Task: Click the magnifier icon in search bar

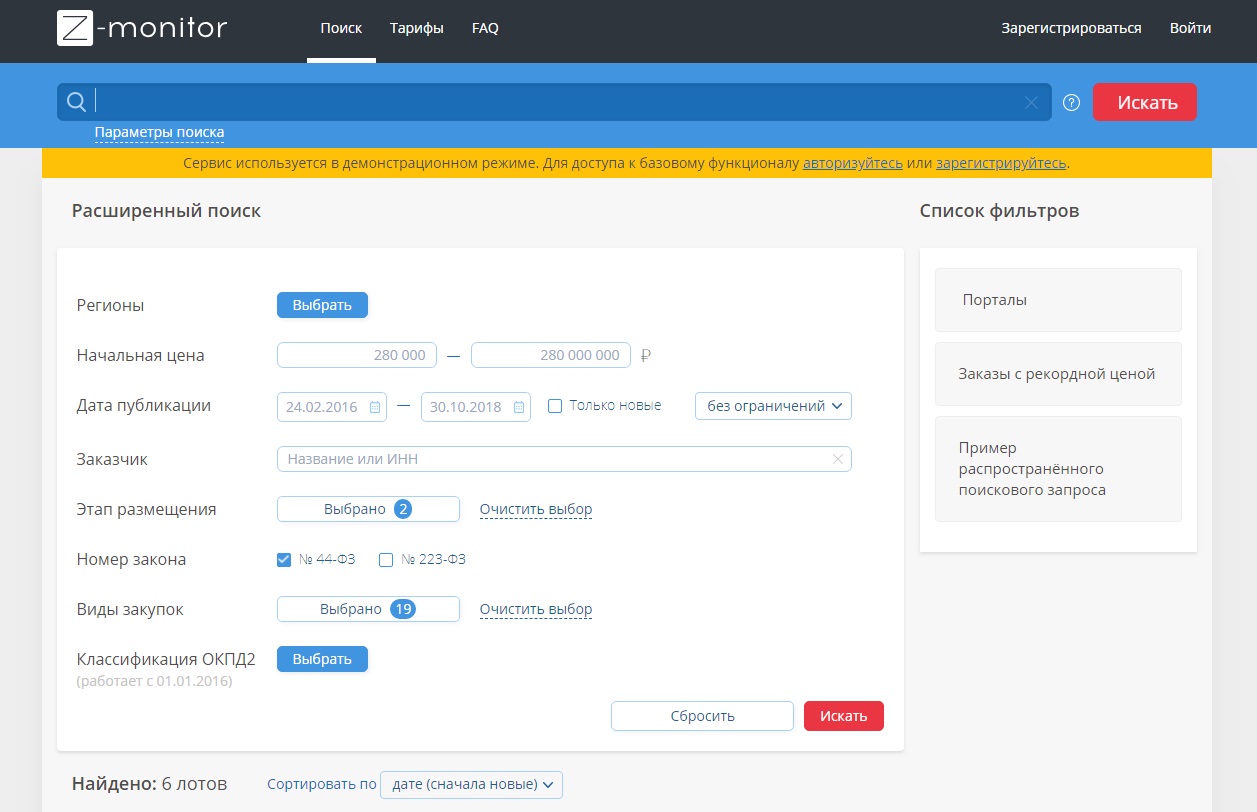Action: (x=76, y=101)
